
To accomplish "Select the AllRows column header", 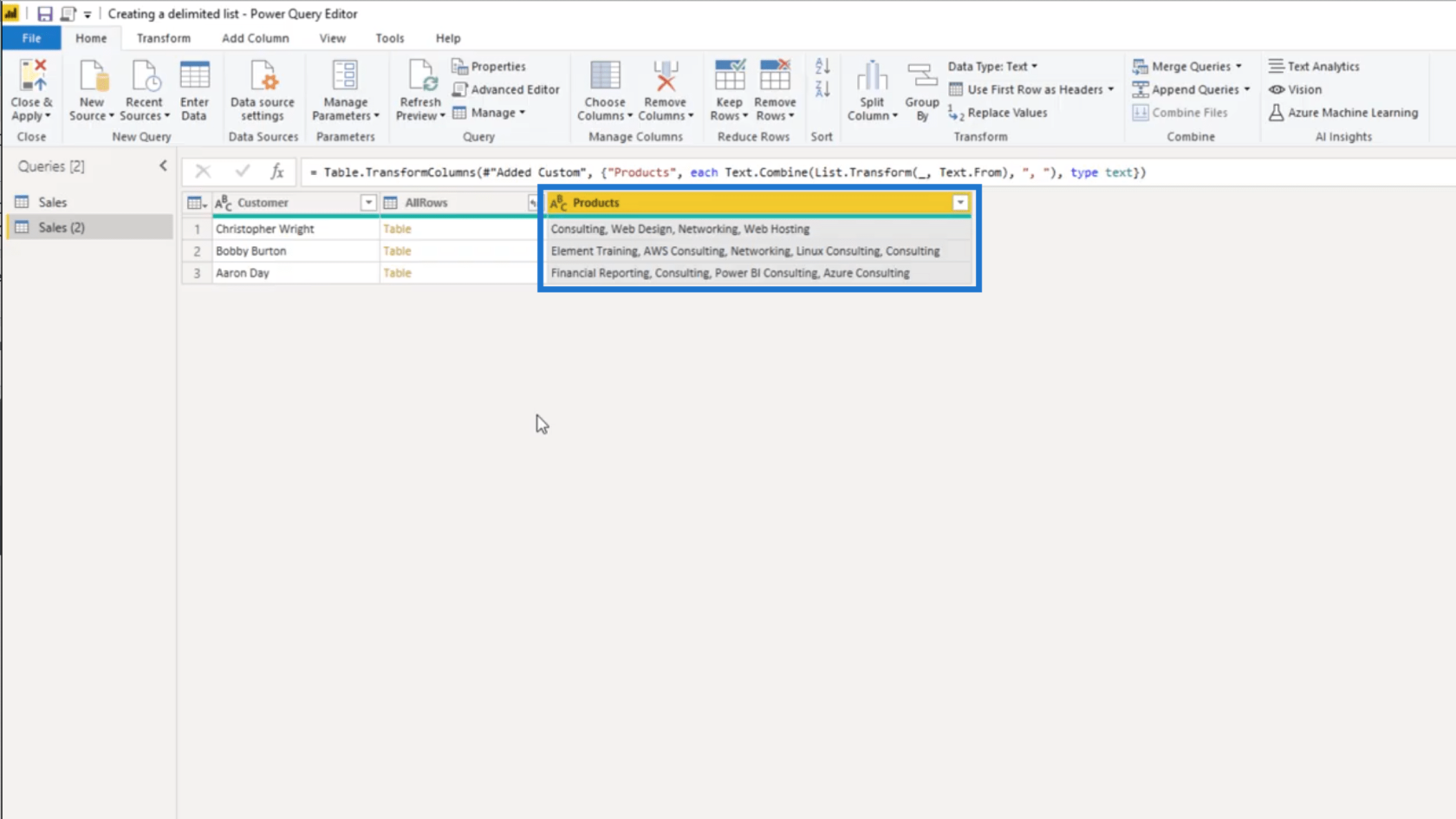I will [x=459, y=203].
